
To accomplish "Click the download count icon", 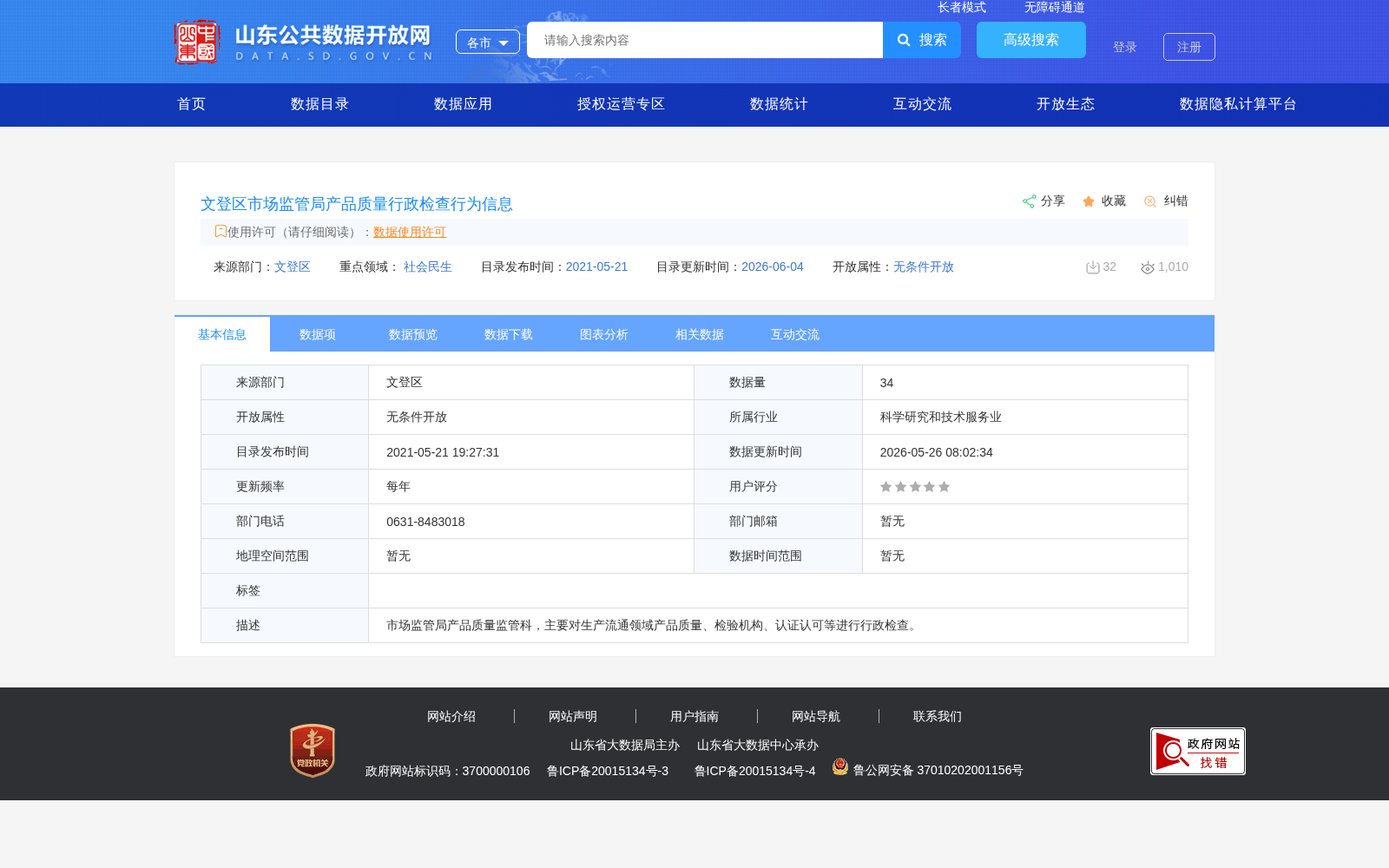I will coord(1093,267).
